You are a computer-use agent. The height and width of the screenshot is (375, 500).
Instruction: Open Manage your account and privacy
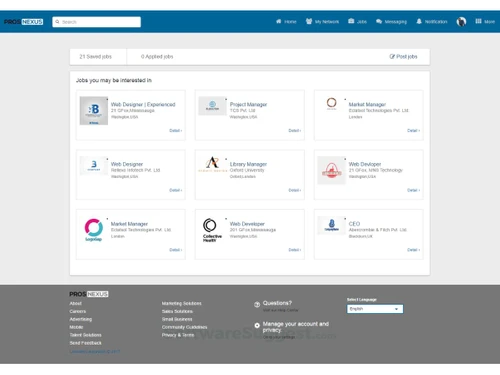click(296, 327)
